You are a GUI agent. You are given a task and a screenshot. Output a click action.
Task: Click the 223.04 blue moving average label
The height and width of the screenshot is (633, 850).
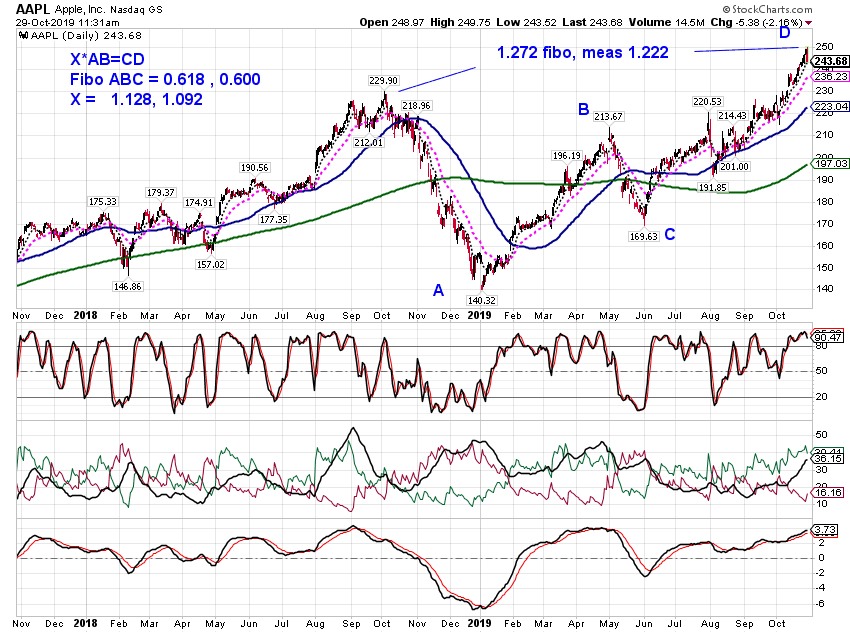(x=830, y=106)
